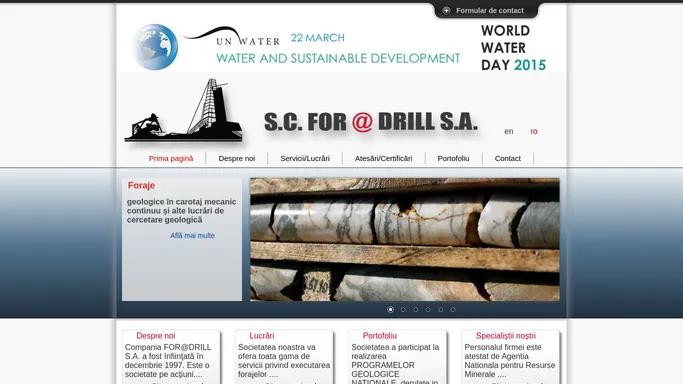
Task: Click the Lucrări card heading
Action: click(262, 336)
